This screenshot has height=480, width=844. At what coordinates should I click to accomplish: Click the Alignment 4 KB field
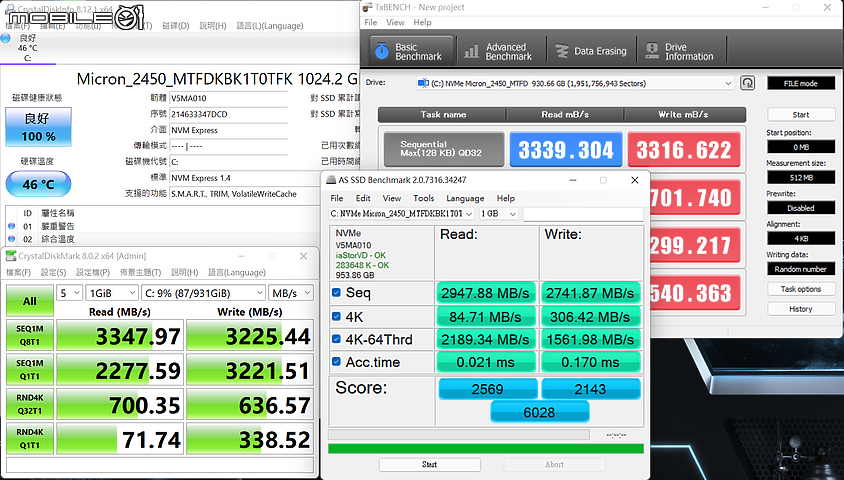coord(800,238)
